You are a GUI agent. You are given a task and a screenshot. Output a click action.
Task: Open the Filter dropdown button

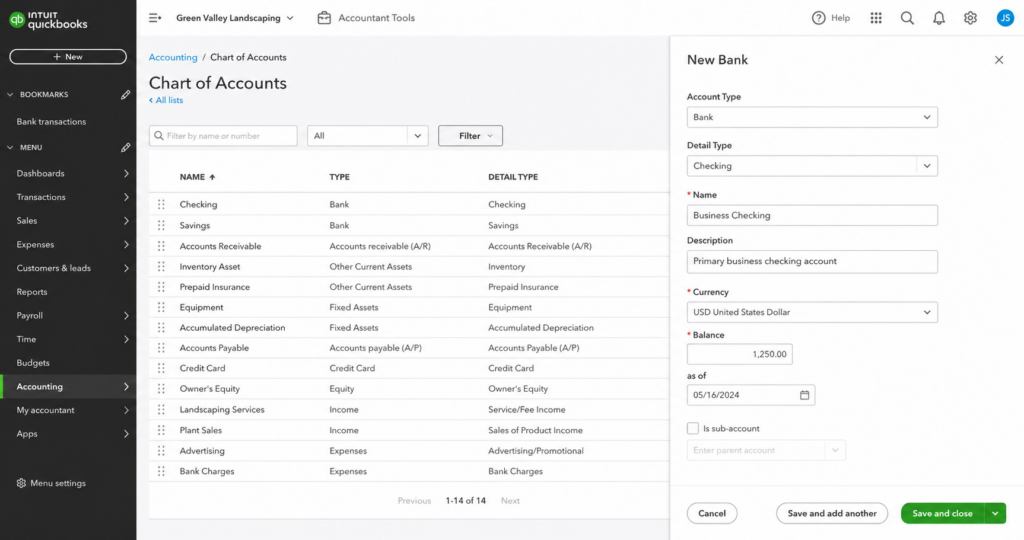pos(470,136)
